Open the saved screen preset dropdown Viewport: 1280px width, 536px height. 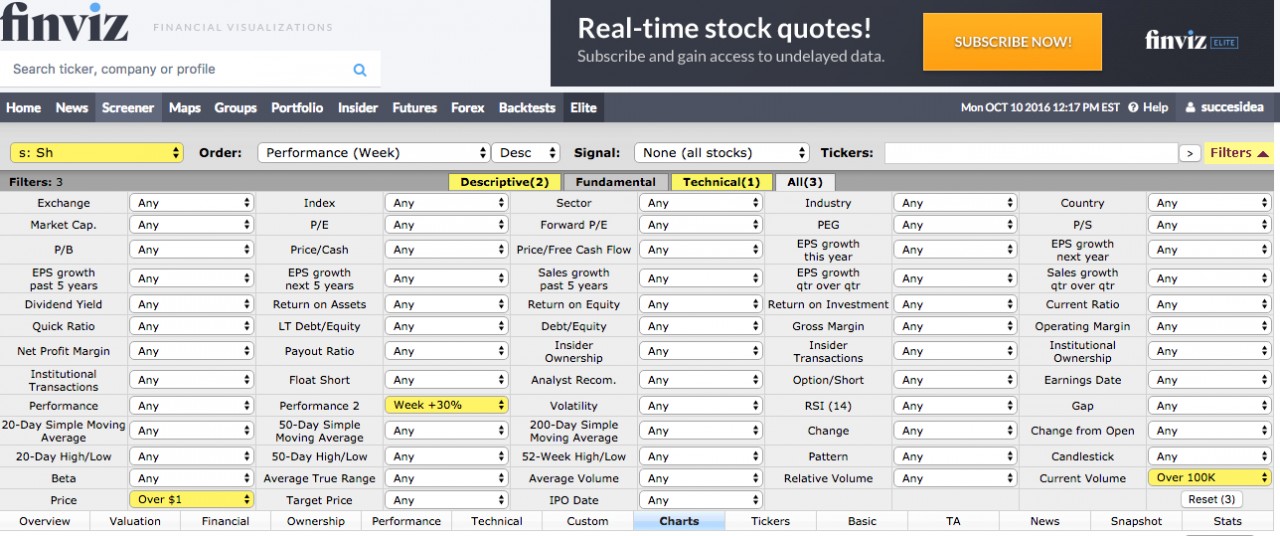(97, 153)
